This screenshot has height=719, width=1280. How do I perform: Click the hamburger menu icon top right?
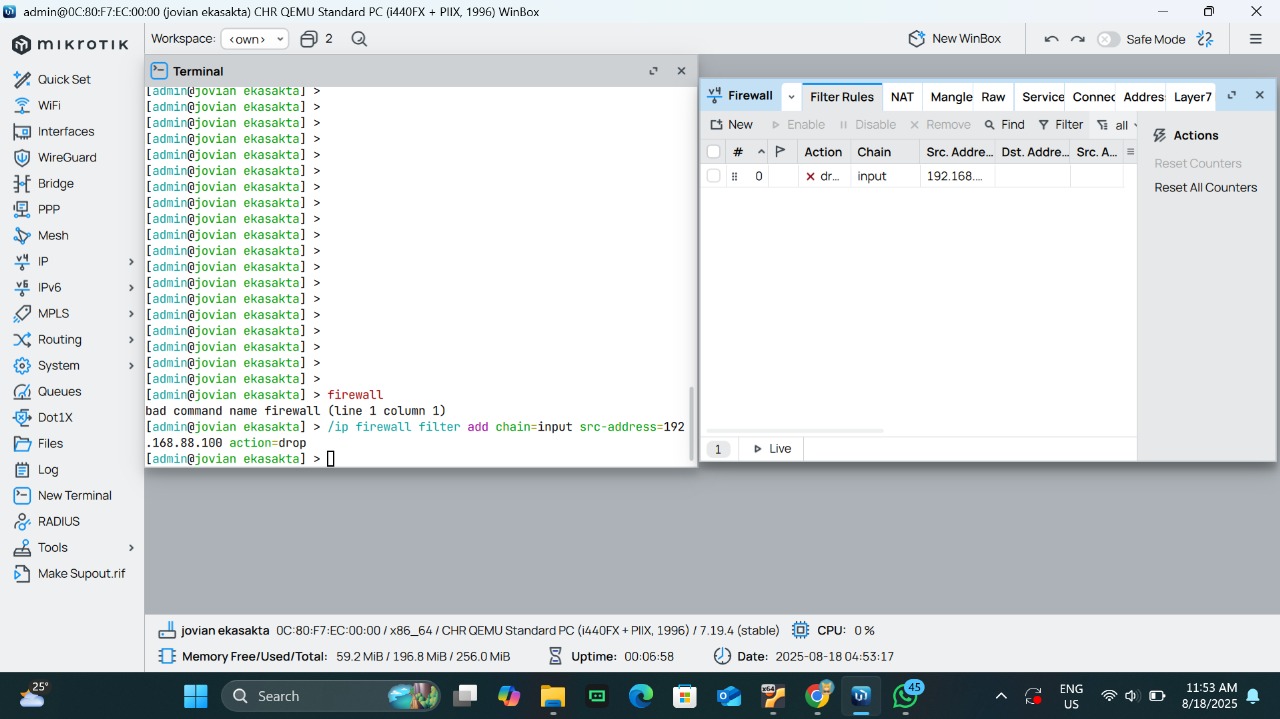(x=1255, y=39)
